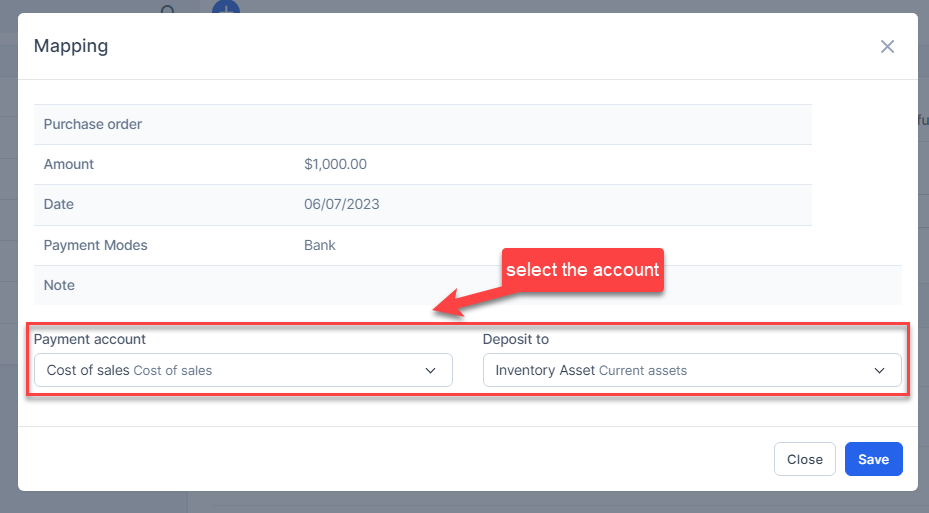
Task: Select the Purchase order row
Action: [423, 124]
